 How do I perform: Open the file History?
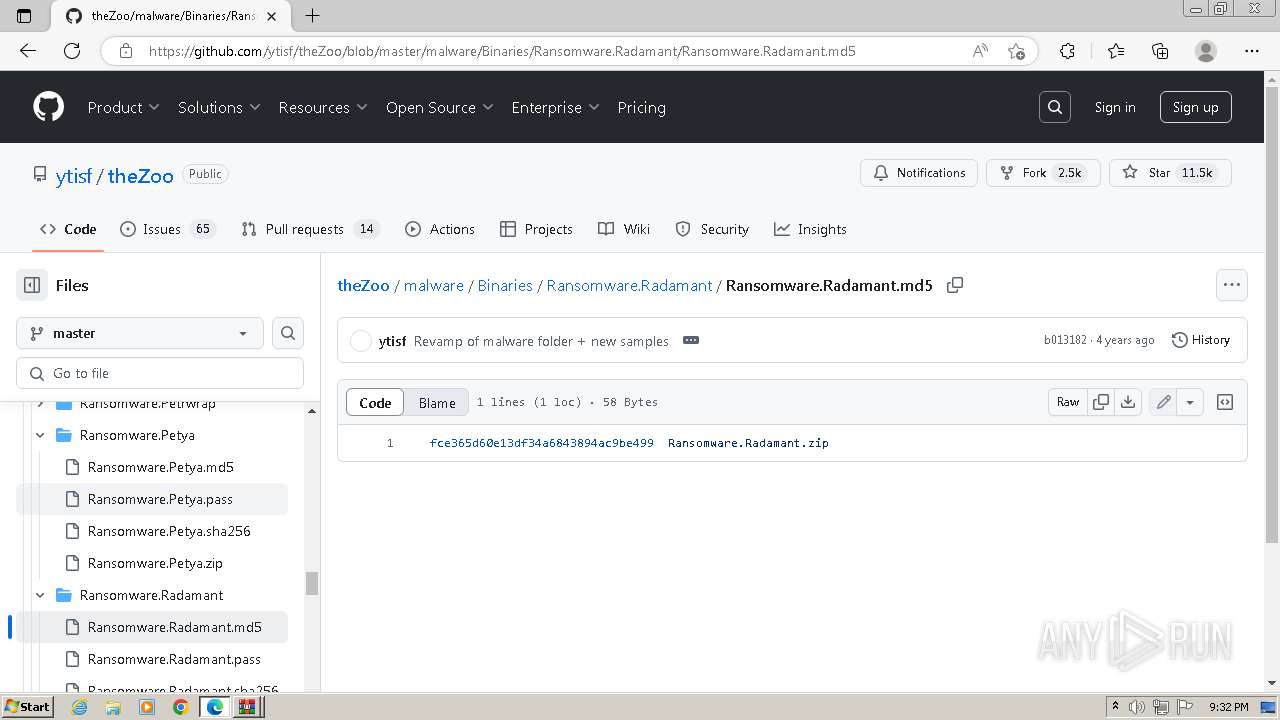(1201, 340)
